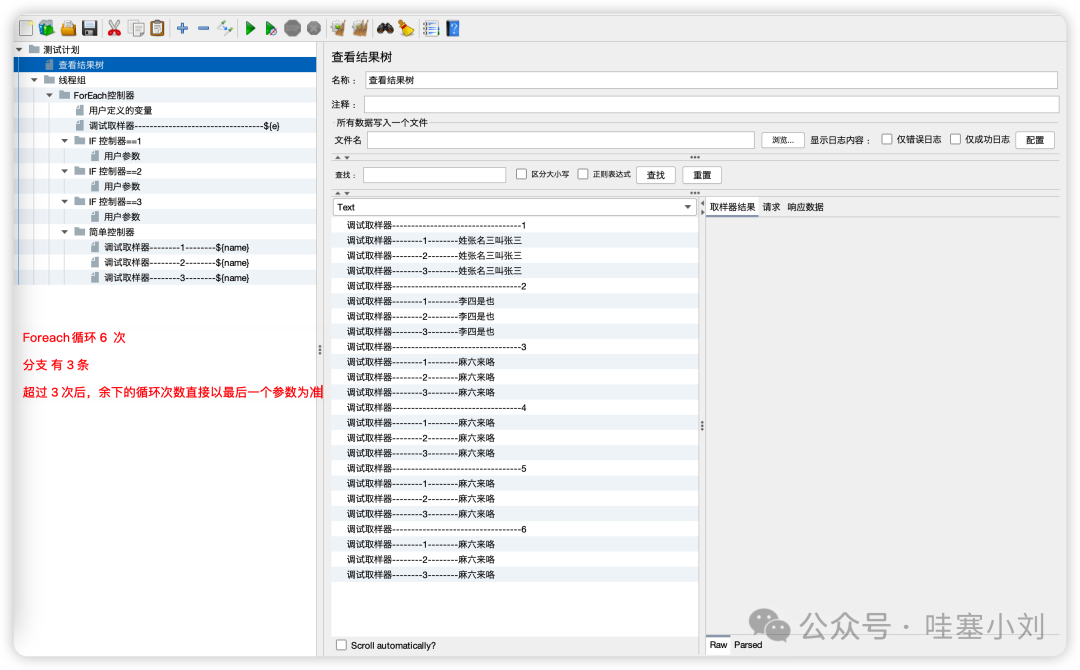Screen dimensions: 1080x670
Task: Click into the 注释 input field
Action: 712,104
